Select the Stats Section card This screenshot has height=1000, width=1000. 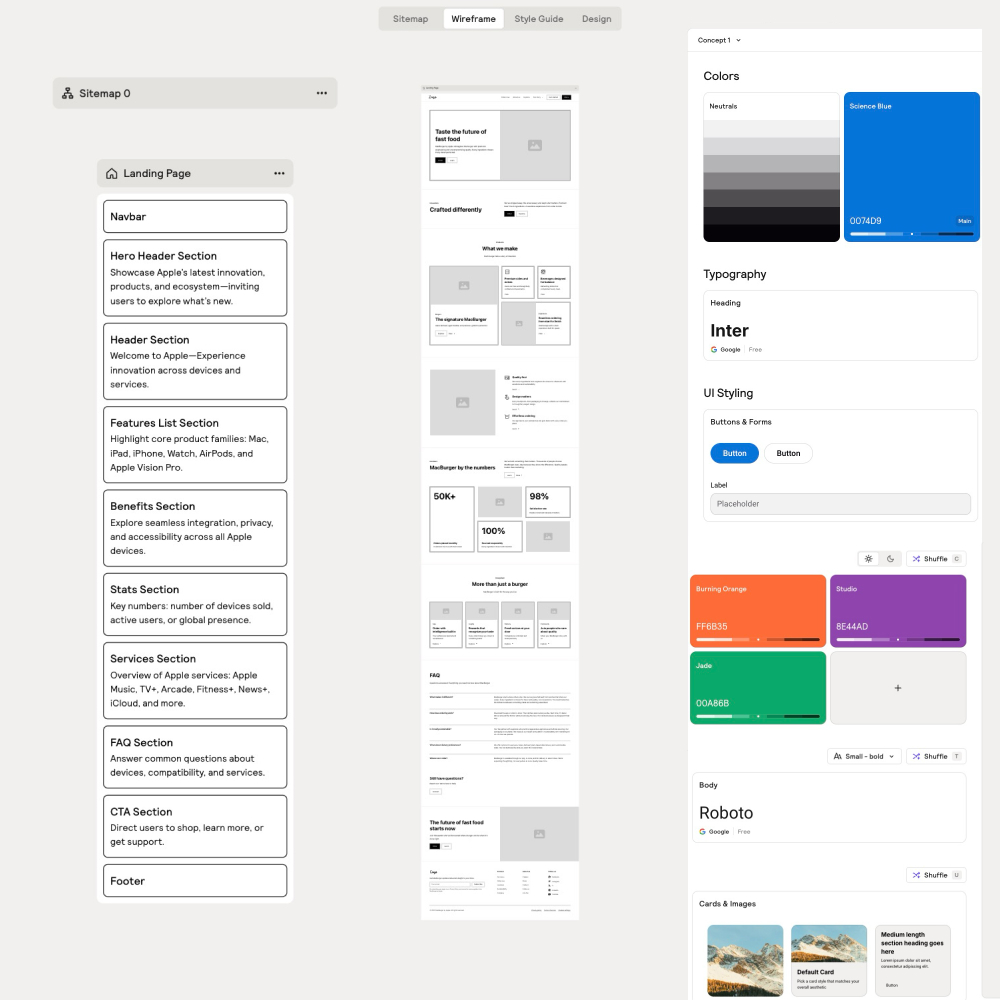(195, 605)
